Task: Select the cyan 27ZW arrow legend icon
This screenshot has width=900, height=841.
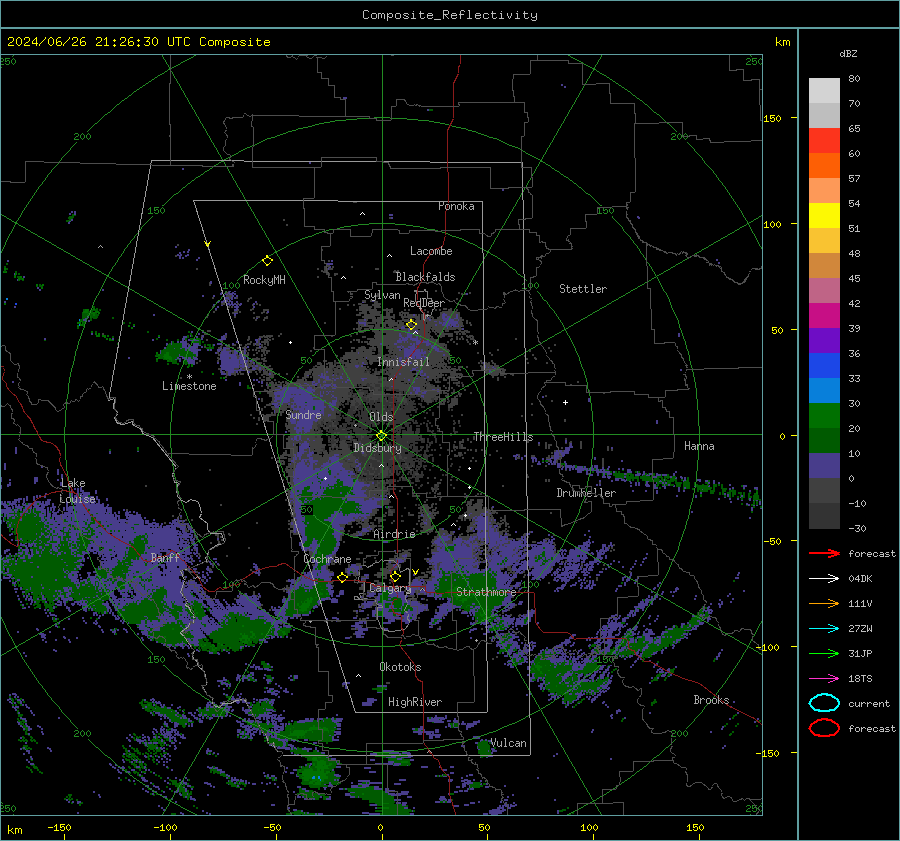Action: click(x=824, y=629)
